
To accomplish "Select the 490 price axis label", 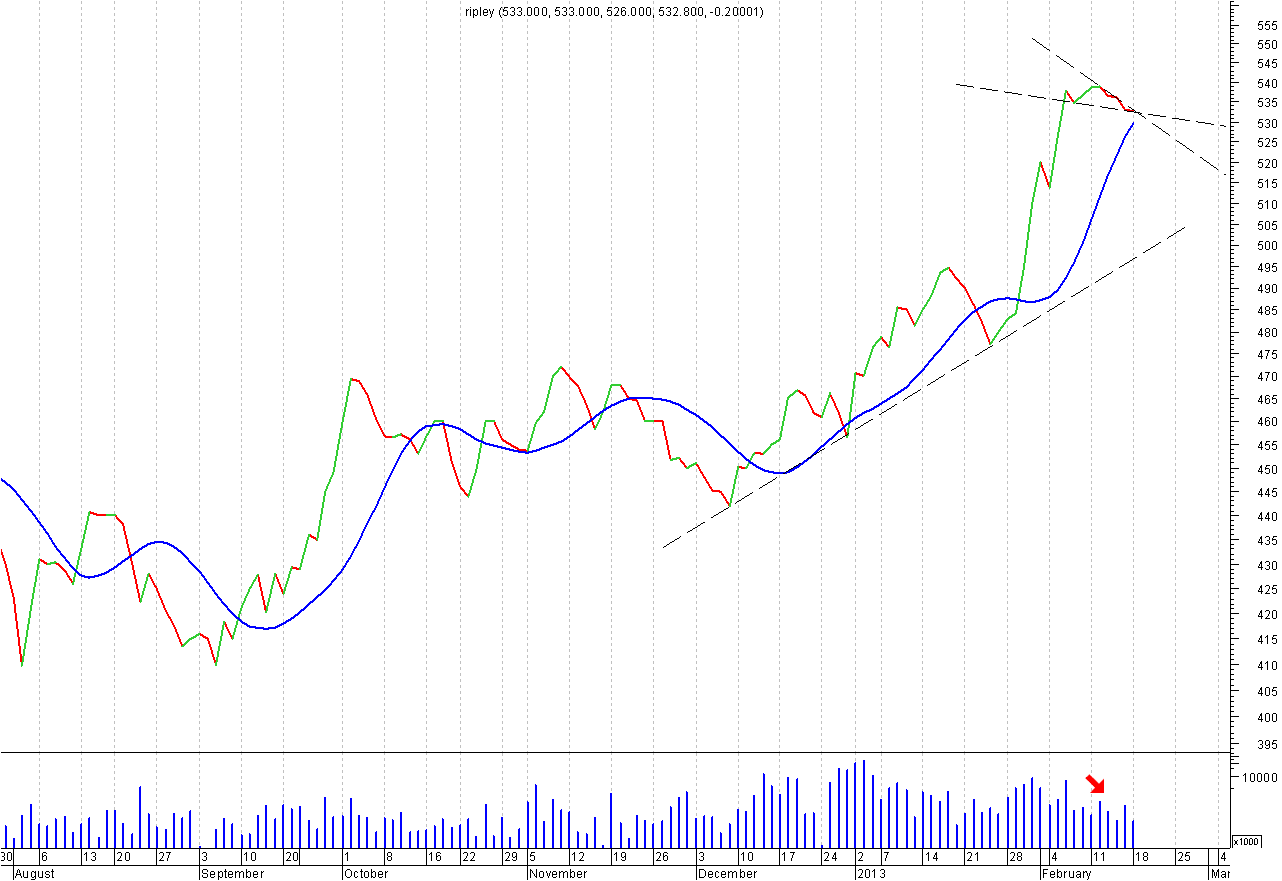I will [x=1266, y=289].
